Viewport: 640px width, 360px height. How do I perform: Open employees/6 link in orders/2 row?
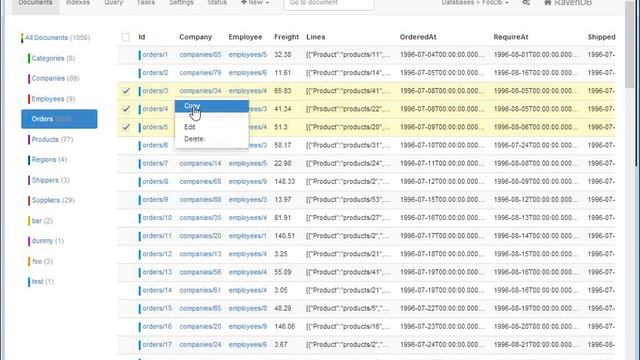tap(248, 73)
